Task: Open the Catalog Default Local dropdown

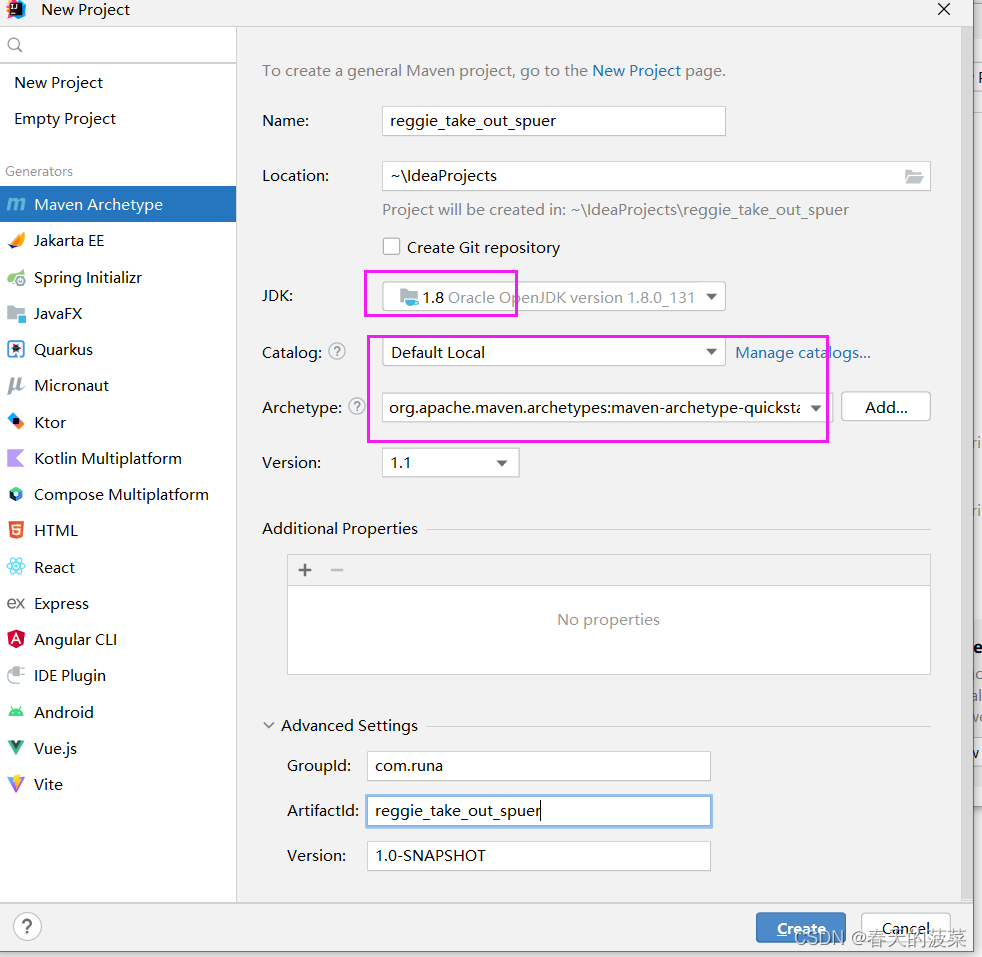Action: tap(554, 352)
